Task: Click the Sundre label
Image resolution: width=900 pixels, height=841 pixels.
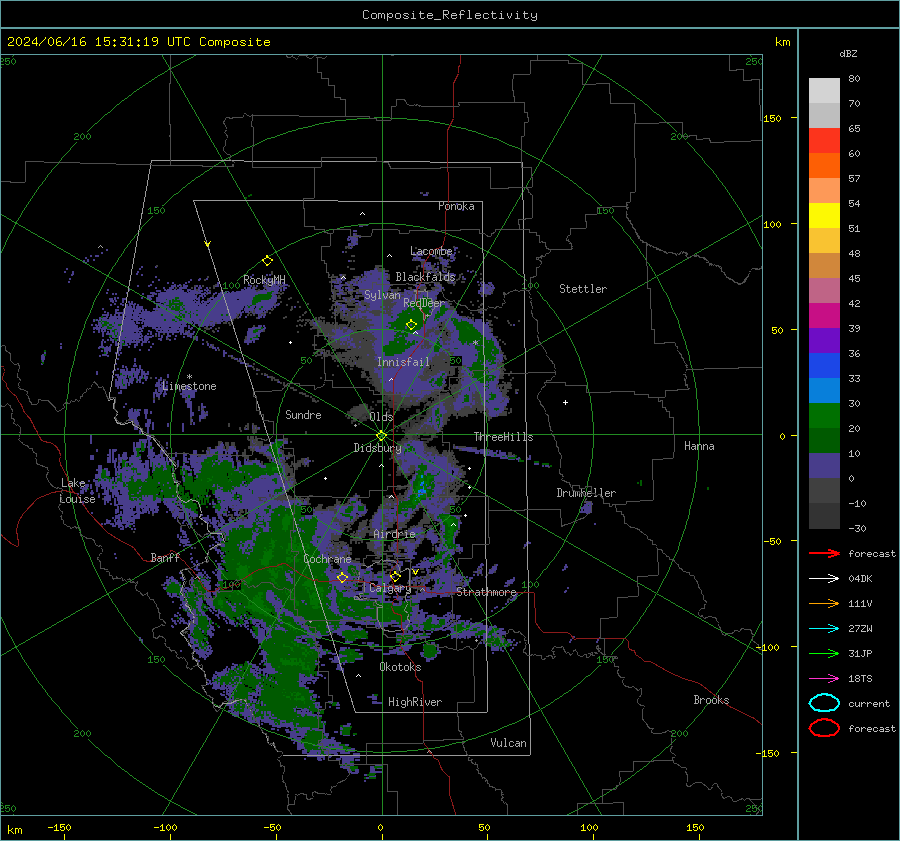Action: coord(303,414)
